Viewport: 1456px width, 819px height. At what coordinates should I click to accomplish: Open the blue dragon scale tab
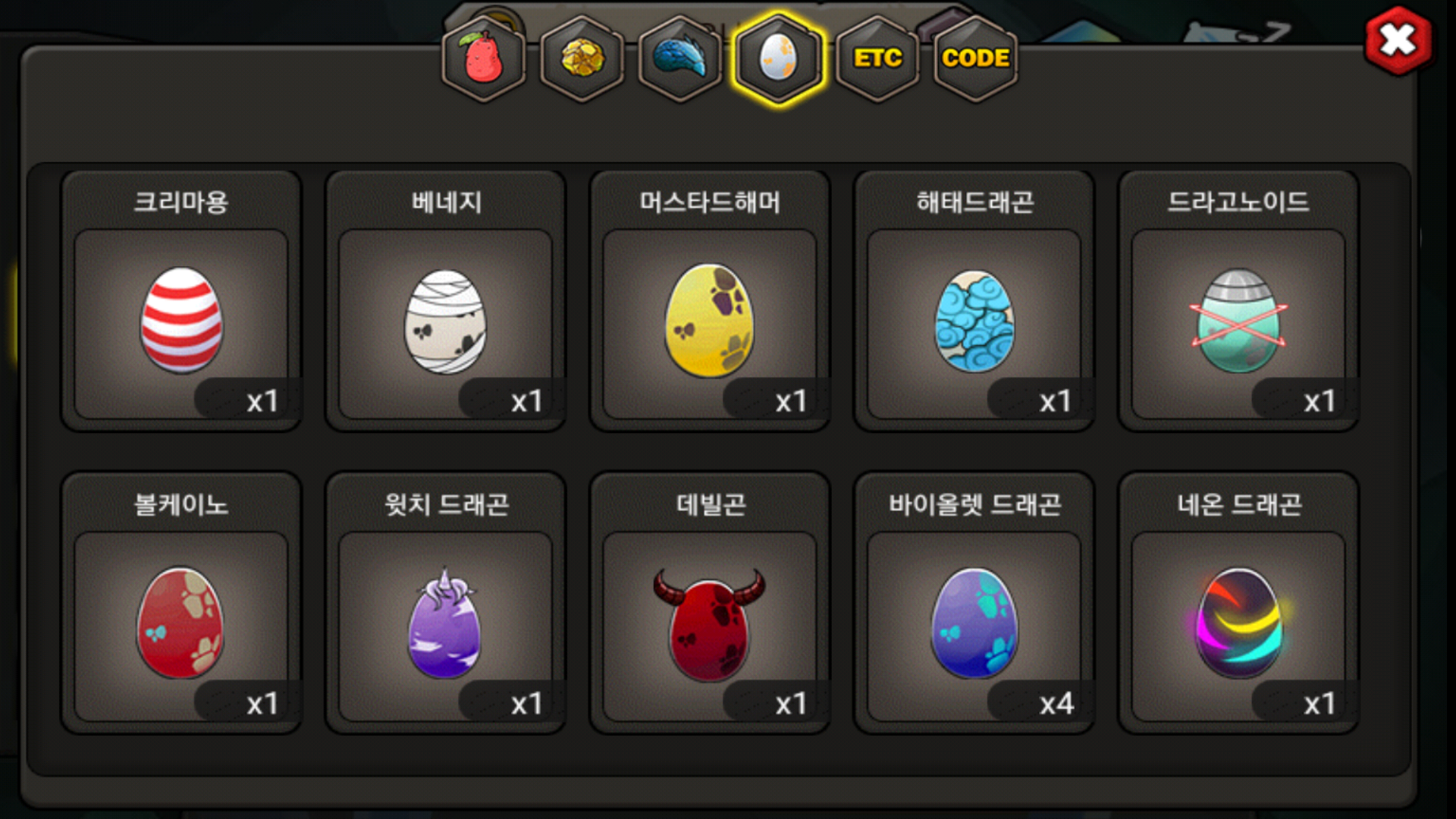pyautogui.click(x=680, y=58)
